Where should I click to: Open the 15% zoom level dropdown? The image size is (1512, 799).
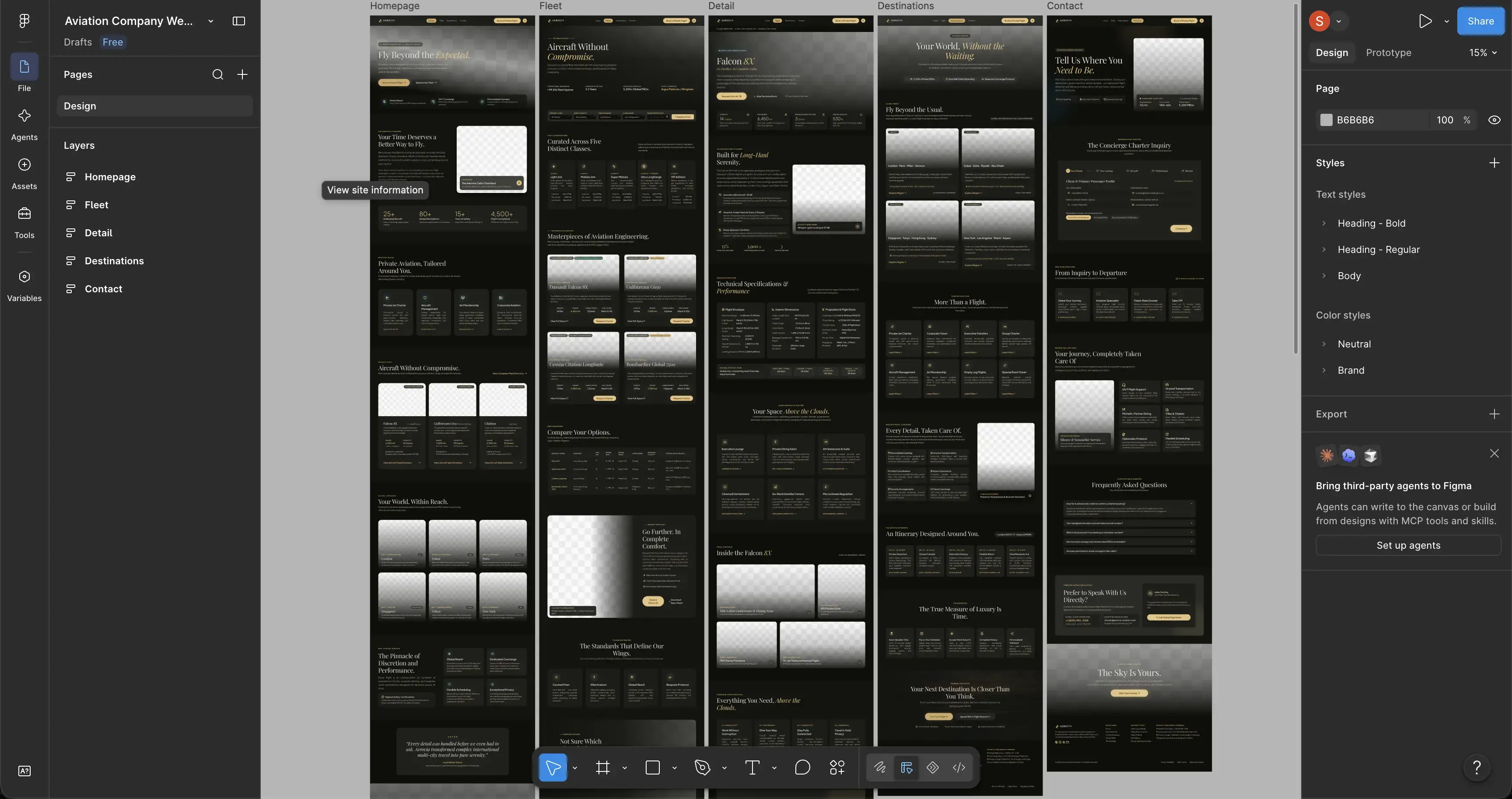1483,53
